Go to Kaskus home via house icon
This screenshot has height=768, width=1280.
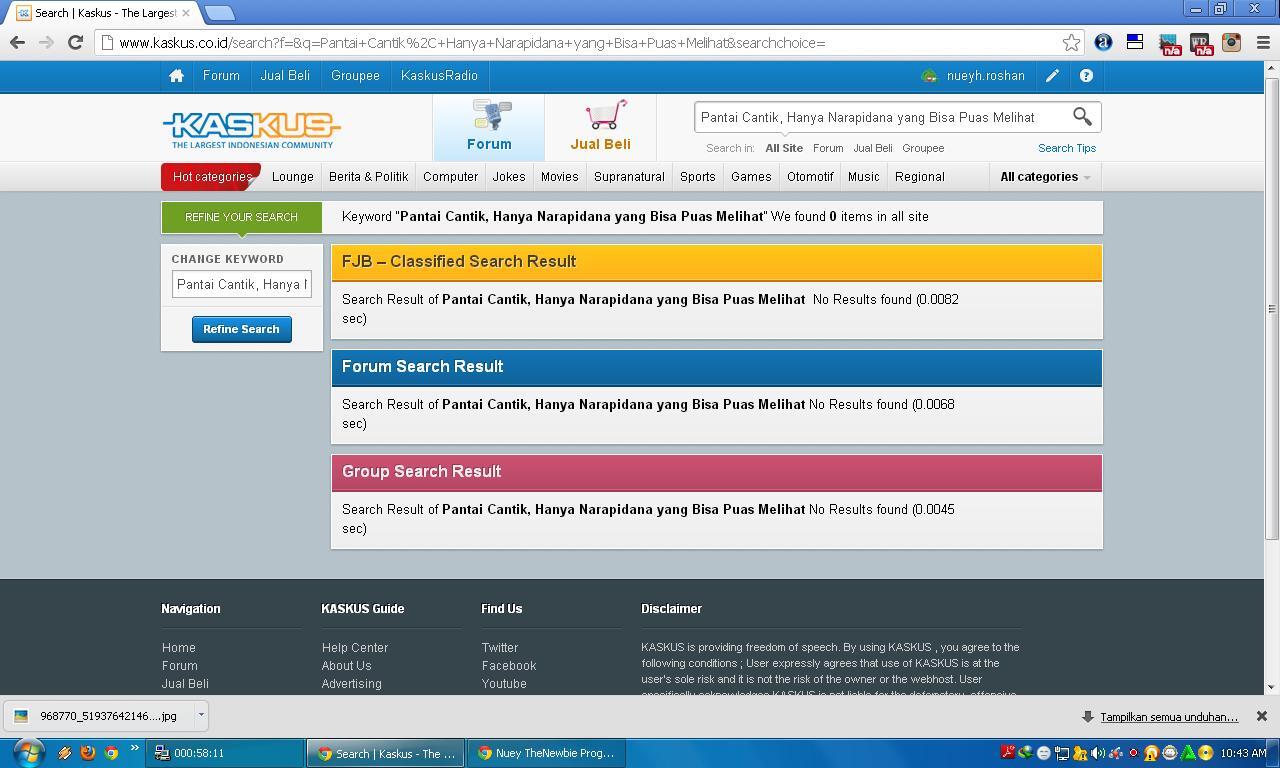(176, 76)
